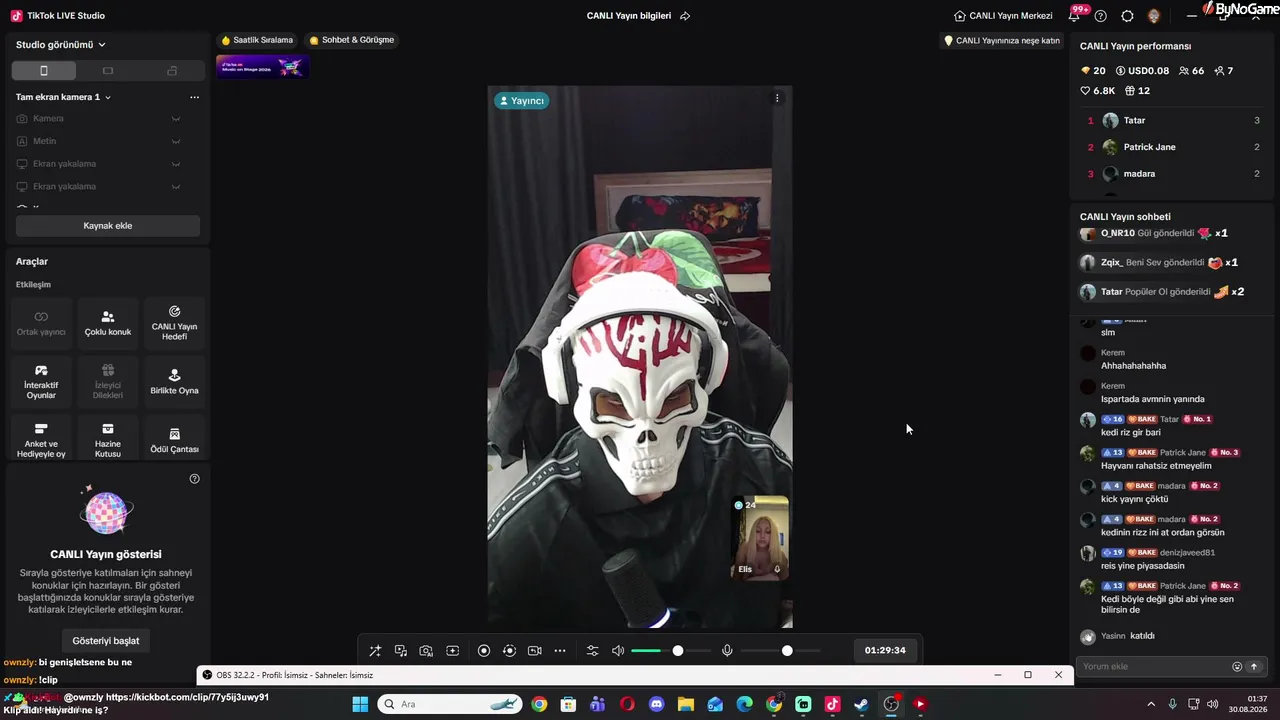Open the emoji picker in the comment box

tap(1237, 667)
